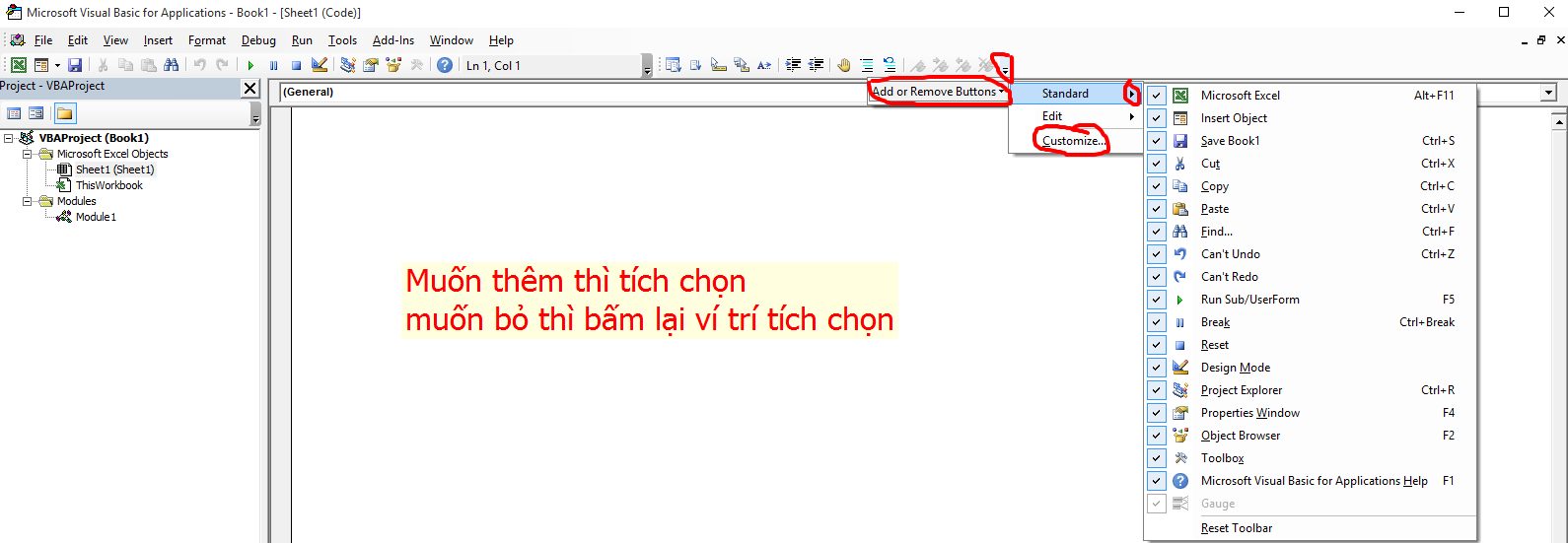
Task: Click the Reset stop toolbar icon
Action: (x=296, y=65)
